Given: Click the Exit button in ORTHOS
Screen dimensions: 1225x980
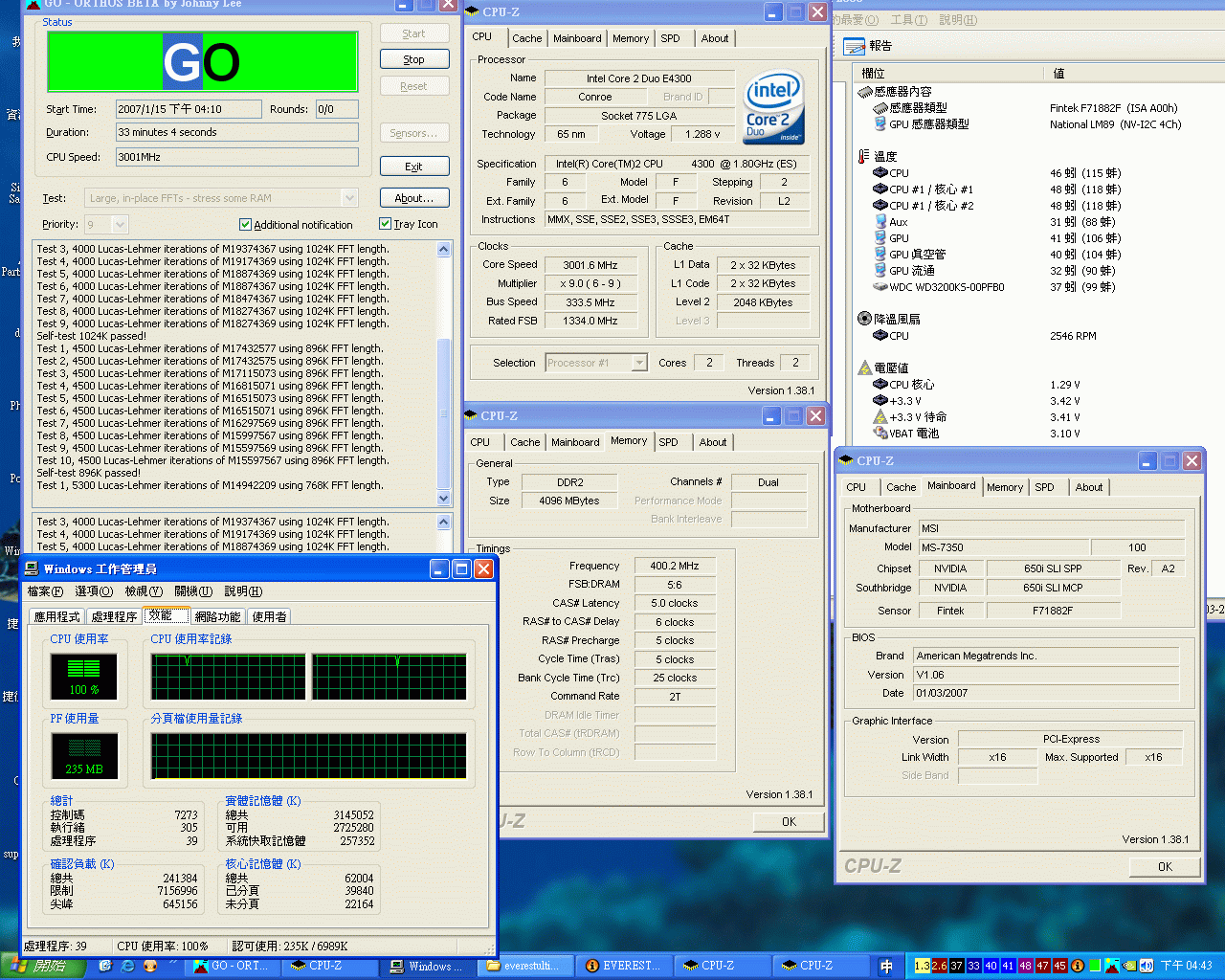Looking at the screenshot, I should pos(414,167).
